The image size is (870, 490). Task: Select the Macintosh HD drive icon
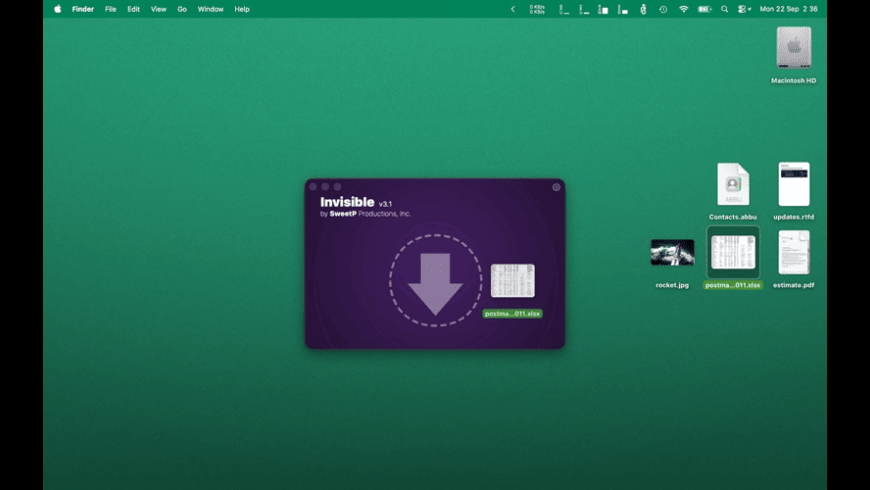point(793,48)
